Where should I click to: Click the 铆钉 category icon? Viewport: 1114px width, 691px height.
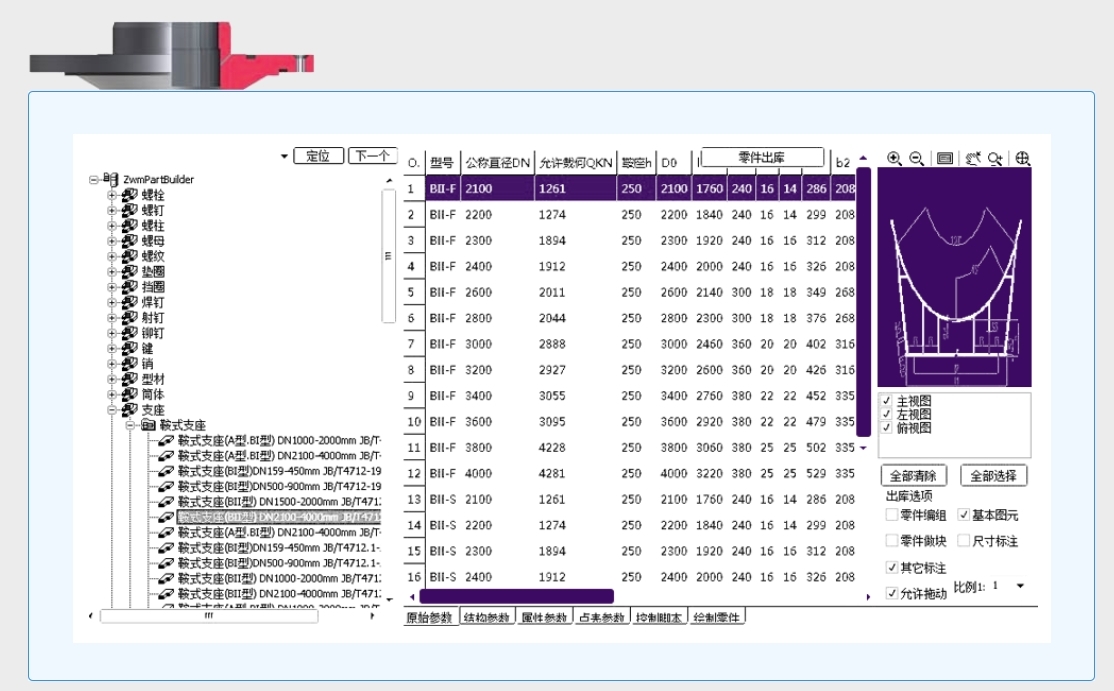129,333
